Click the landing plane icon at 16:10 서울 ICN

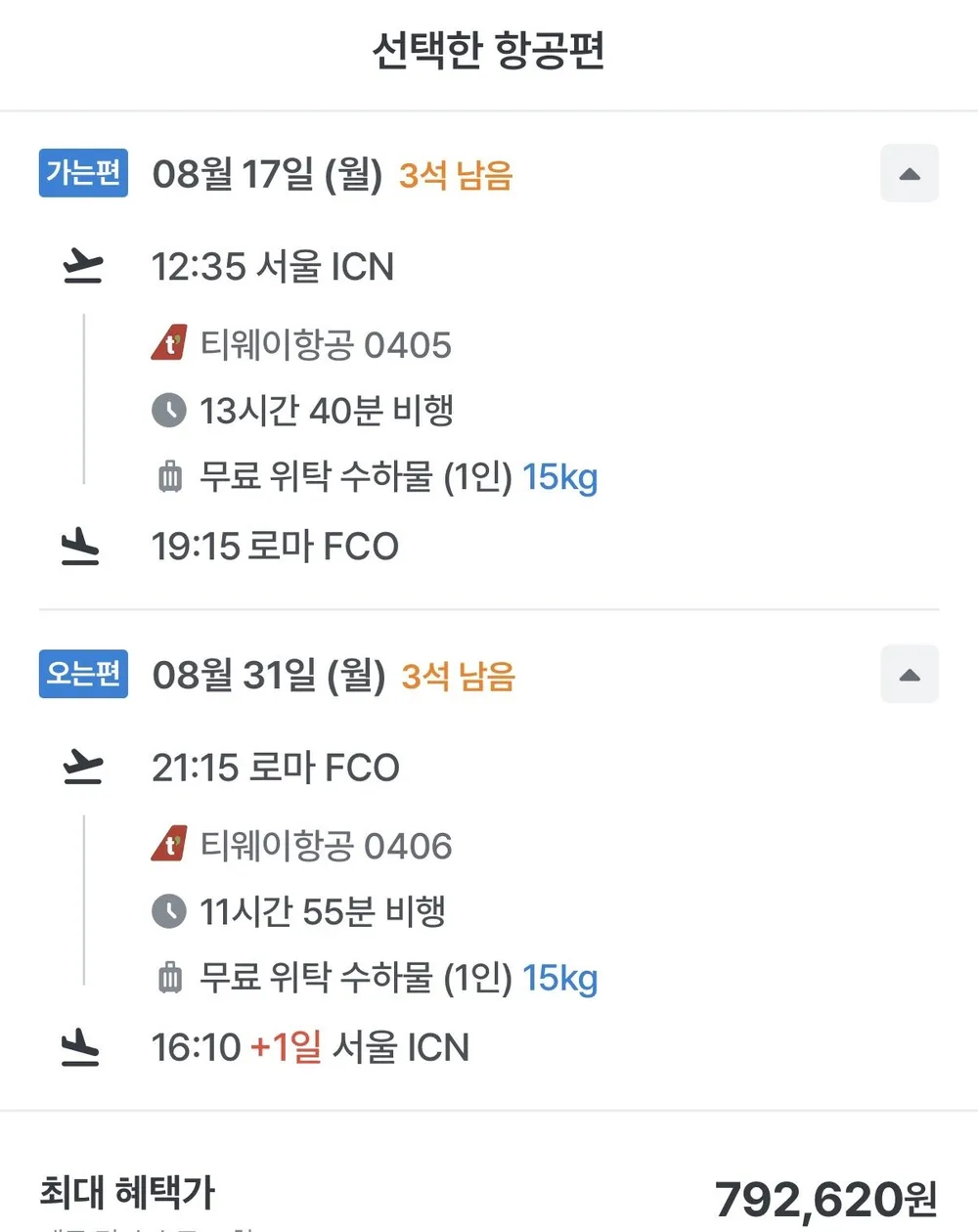coord(80,1047)
